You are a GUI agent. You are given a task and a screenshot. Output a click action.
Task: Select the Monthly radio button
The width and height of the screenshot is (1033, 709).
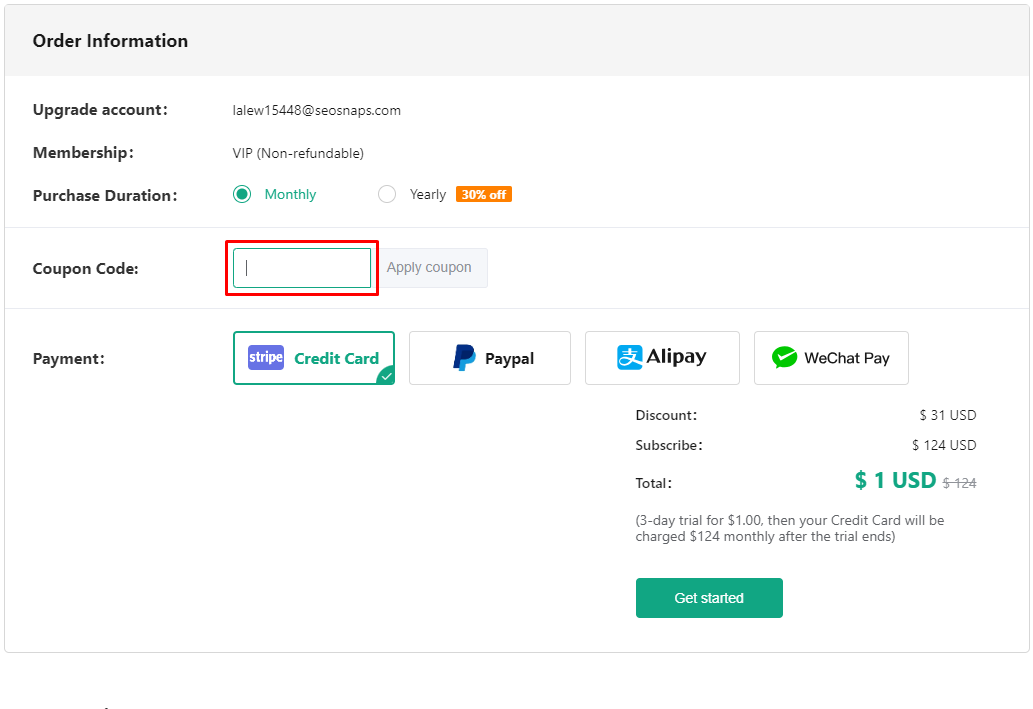(x=242, y=194)
